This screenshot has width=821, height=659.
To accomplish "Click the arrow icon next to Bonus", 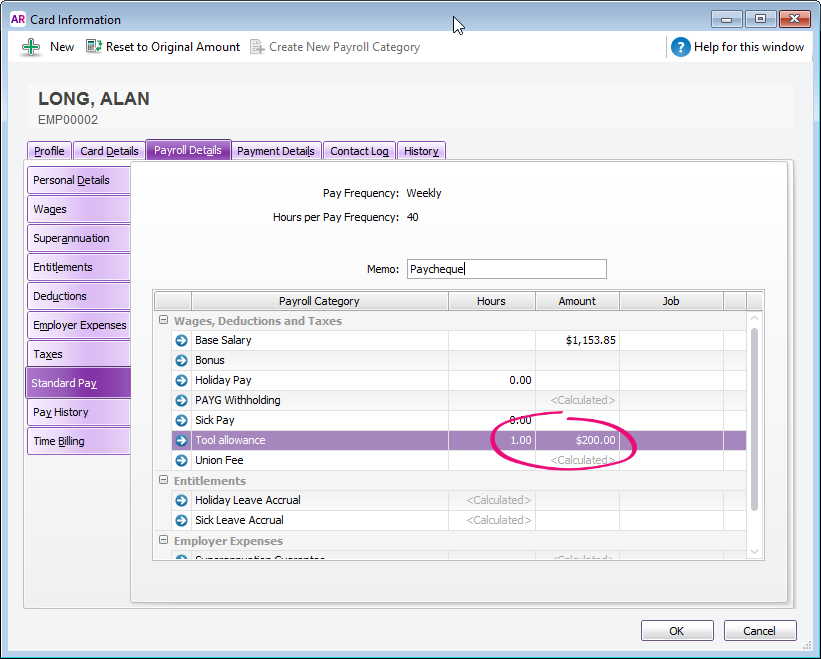I will 181,360.
